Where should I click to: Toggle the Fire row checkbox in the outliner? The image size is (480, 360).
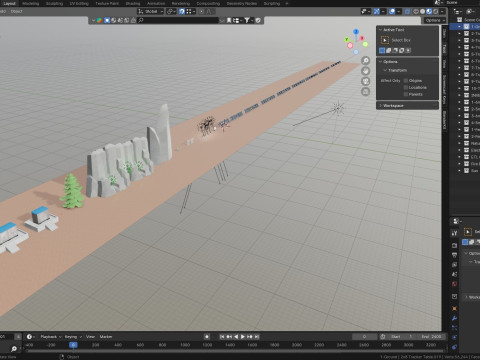[x=467, y=164]
